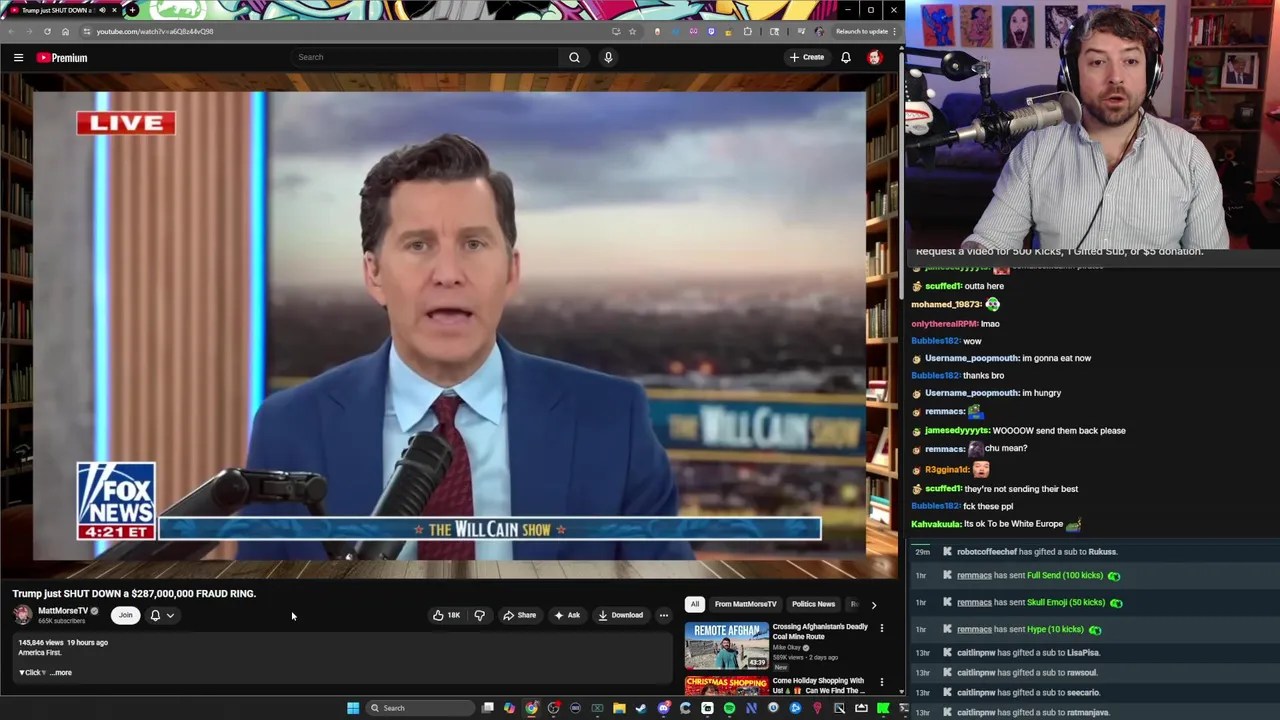Select the Politics News chip
The height and width of the screenshot is (720, 1280).
(813, 604)
